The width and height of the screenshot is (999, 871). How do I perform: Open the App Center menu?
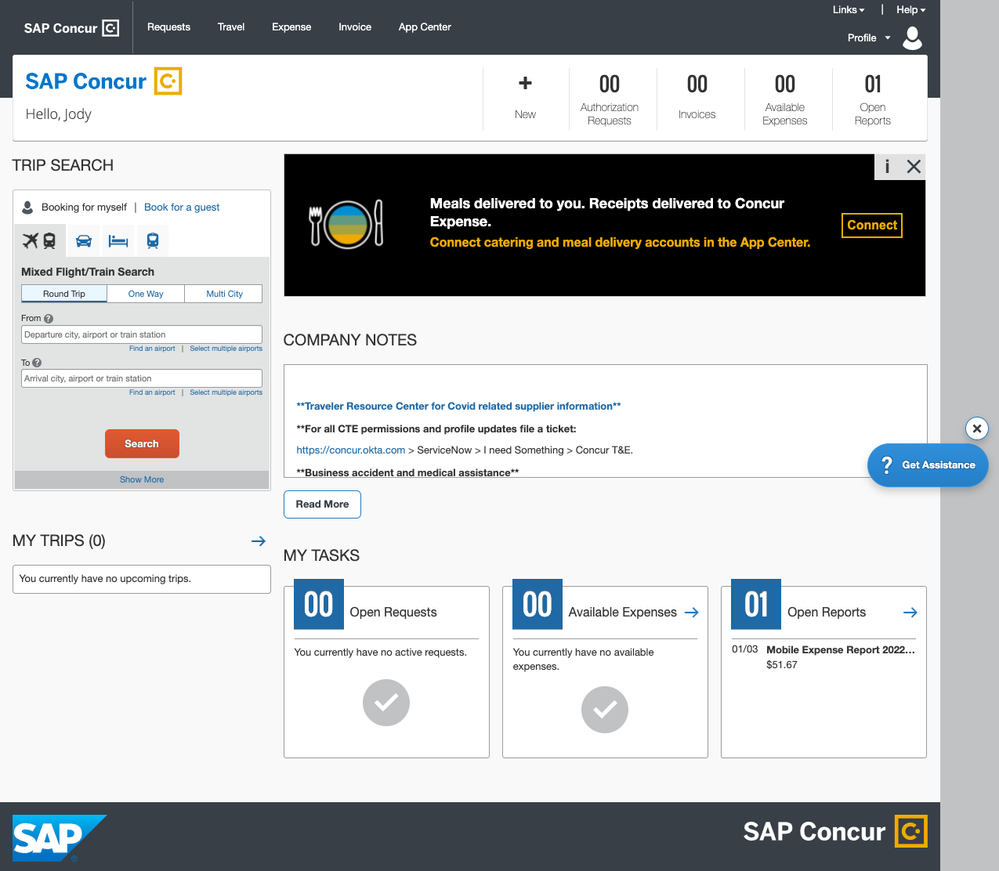coord(425,27)
